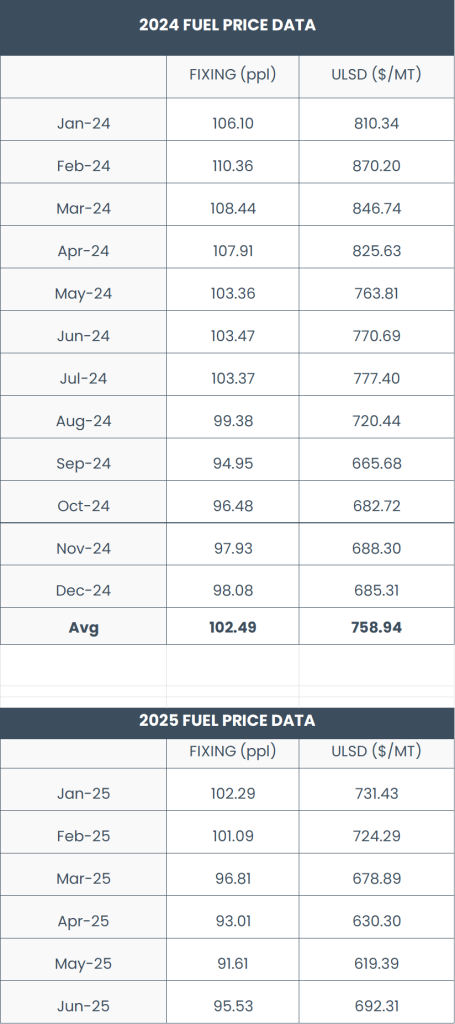Select the Dec-24 row label
The width and height of the screenshot is (455, 1024).
click(x=84, y=590)
